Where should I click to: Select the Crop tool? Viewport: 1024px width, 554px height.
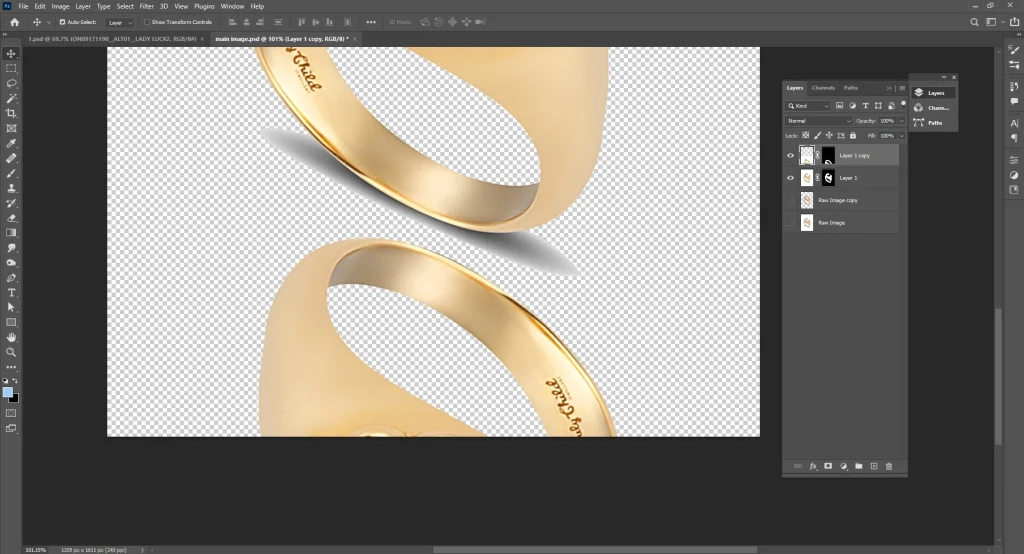click(12, 113)
